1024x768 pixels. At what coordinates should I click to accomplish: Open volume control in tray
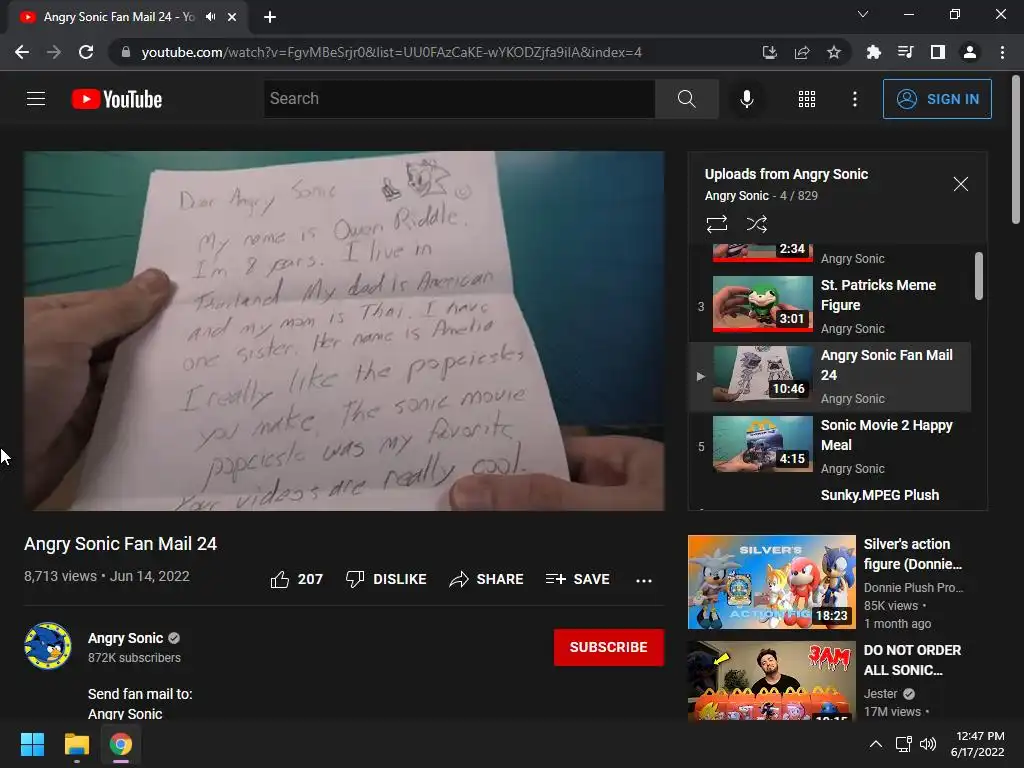pyautogui.click(x=927, y=744)
